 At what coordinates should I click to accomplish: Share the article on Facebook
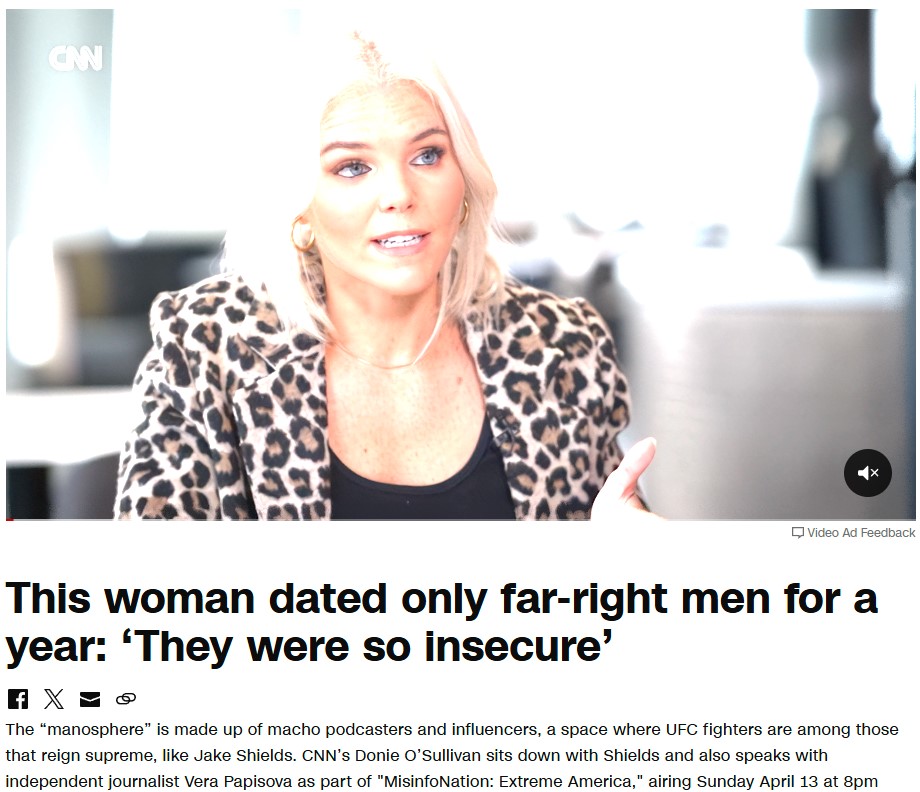(18, 699)
